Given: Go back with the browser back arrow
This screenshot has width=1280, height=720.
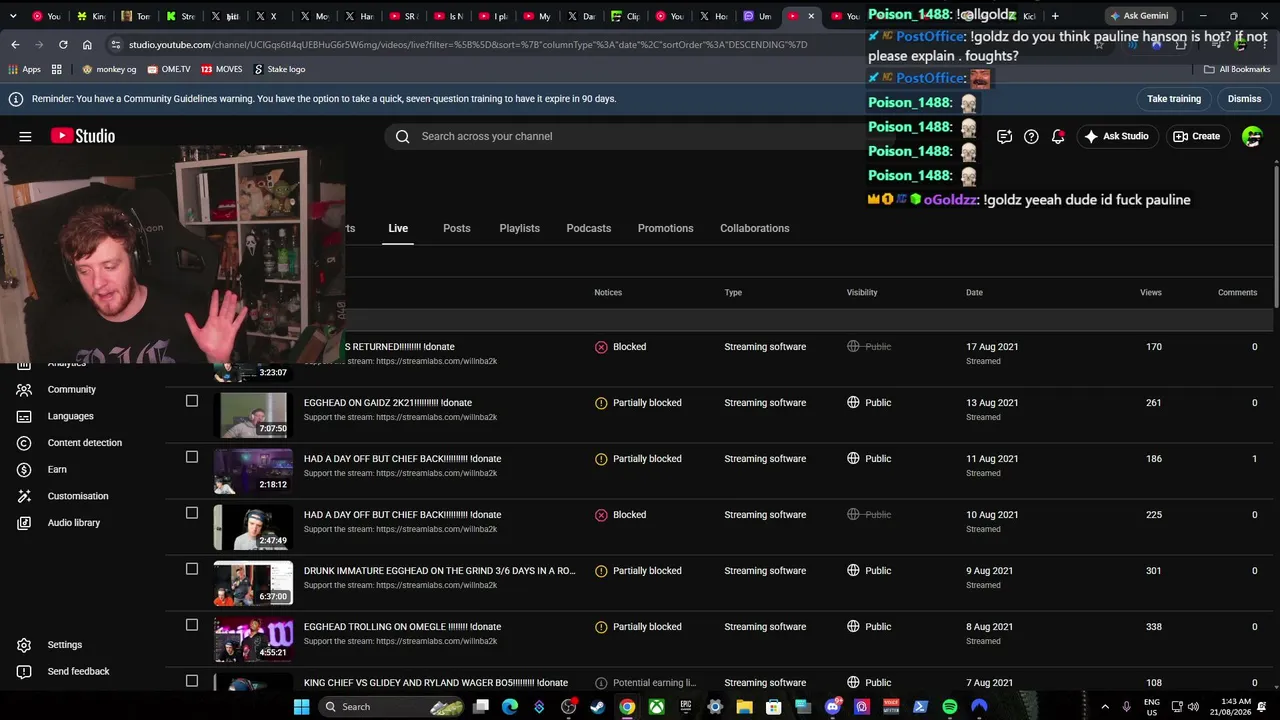Looking at the screenshot, I should (x=15, y=45).
